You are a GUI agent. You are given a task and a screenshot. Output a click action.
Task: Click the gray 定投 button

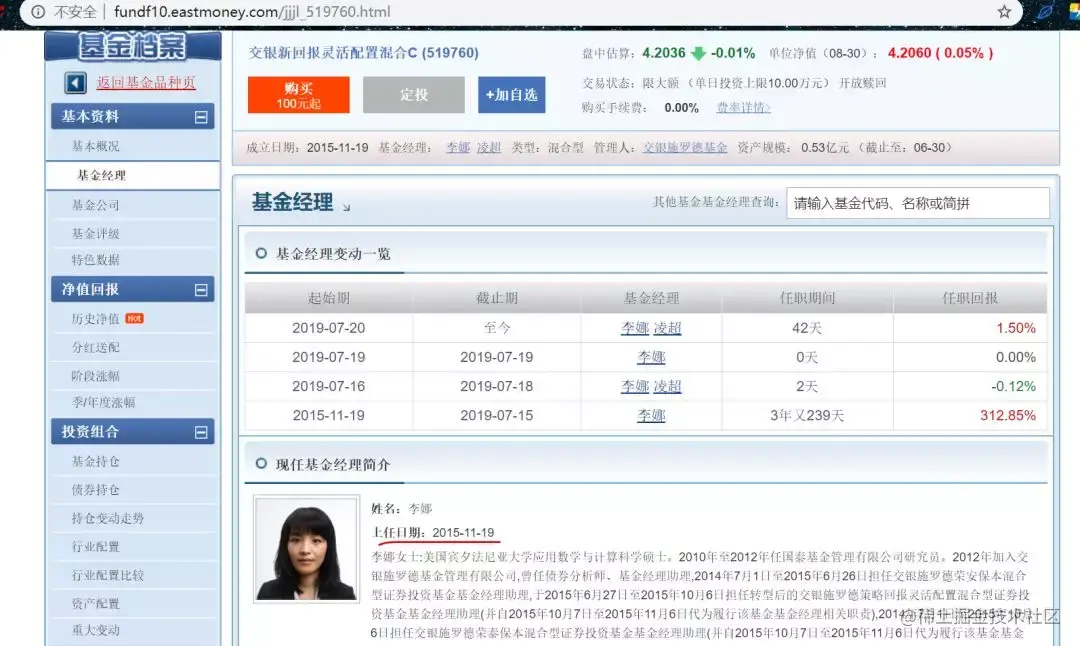click(413, 94)
